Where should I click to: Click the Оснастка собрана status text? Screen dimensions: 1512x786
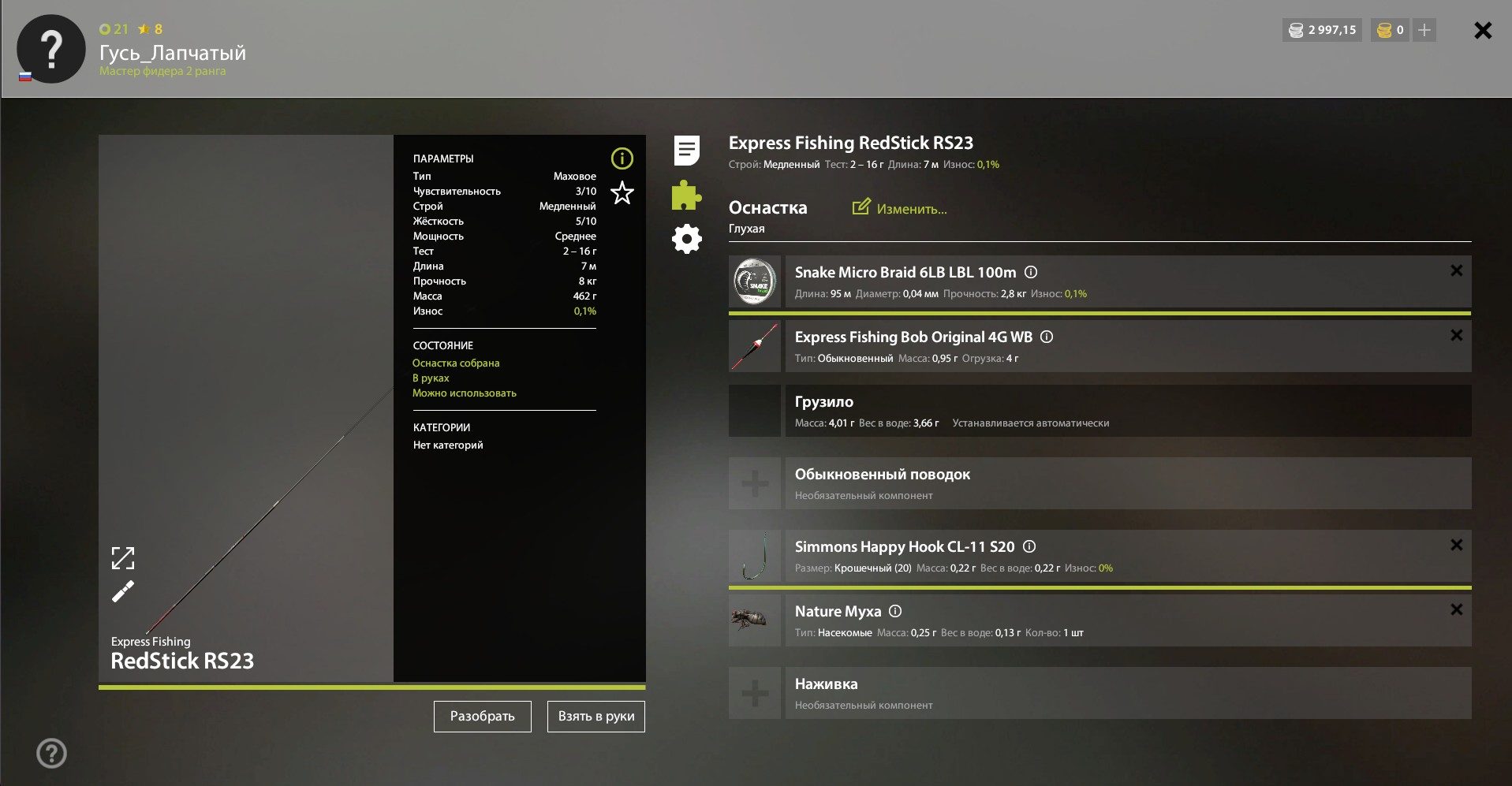coord(456,363)
